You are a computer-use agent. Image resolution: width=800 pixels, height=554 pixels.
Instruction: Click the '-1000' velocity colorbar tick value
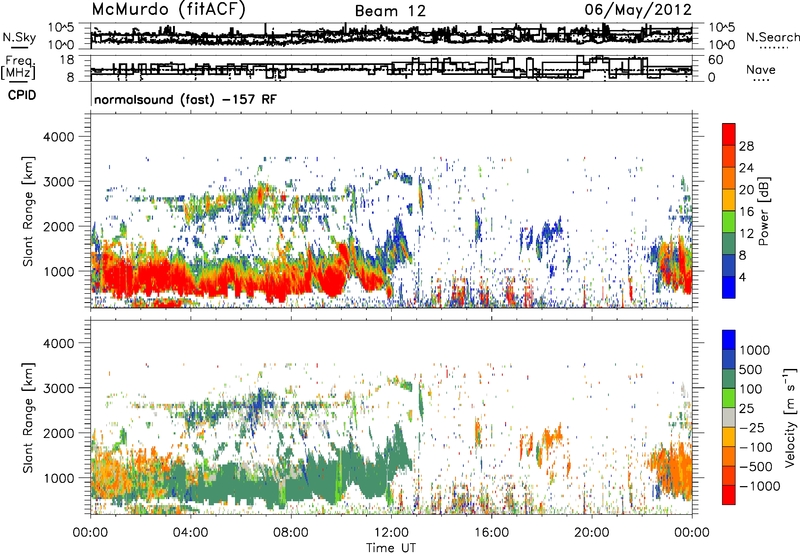[x=760, y=486]
